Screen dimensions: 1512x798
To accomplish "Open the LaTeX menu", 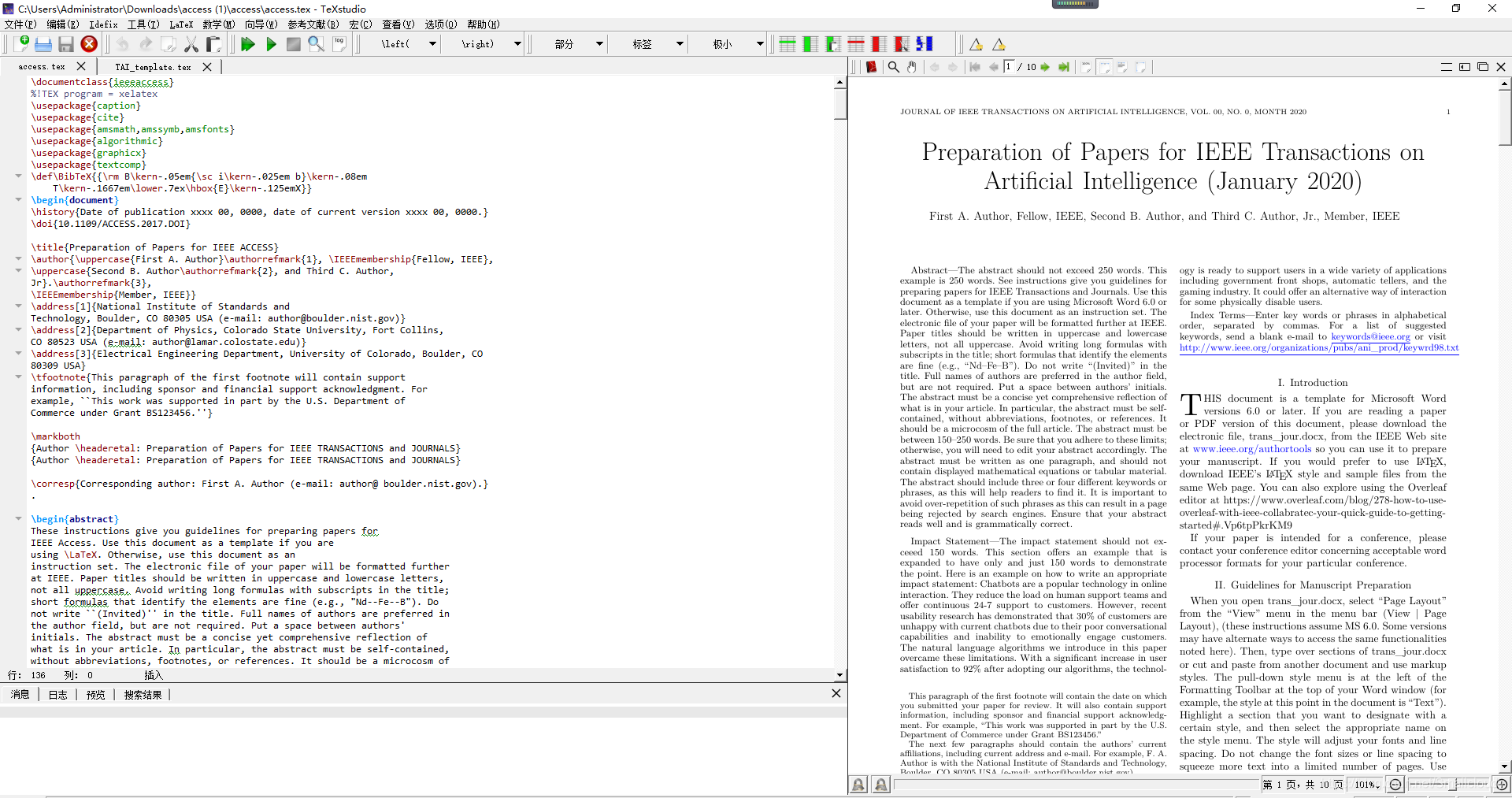I will click(x=181, y=24).
